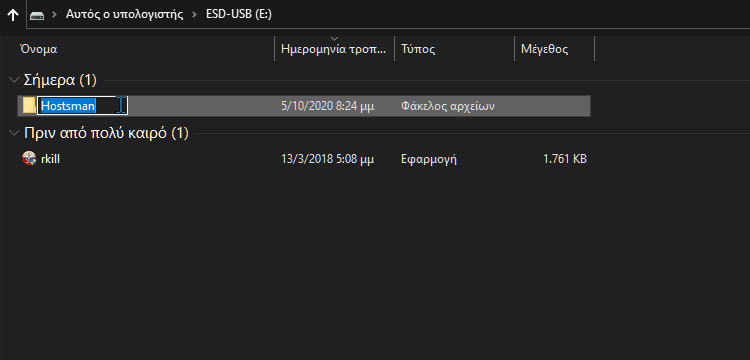Click ESD-USB (E:) breadcrumb

tap(239, 14)
